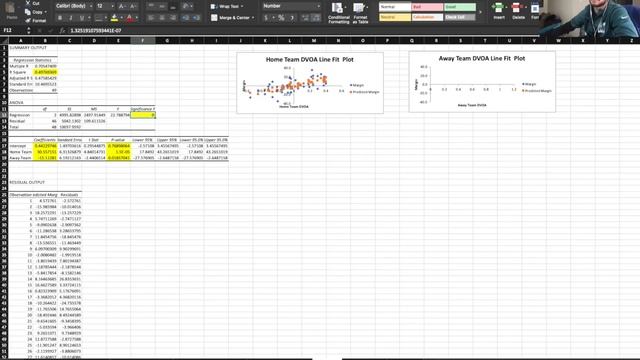The height and width of the screenshot is (360, 640).
Task: Click Merge & Center
Action: [230, 18]
